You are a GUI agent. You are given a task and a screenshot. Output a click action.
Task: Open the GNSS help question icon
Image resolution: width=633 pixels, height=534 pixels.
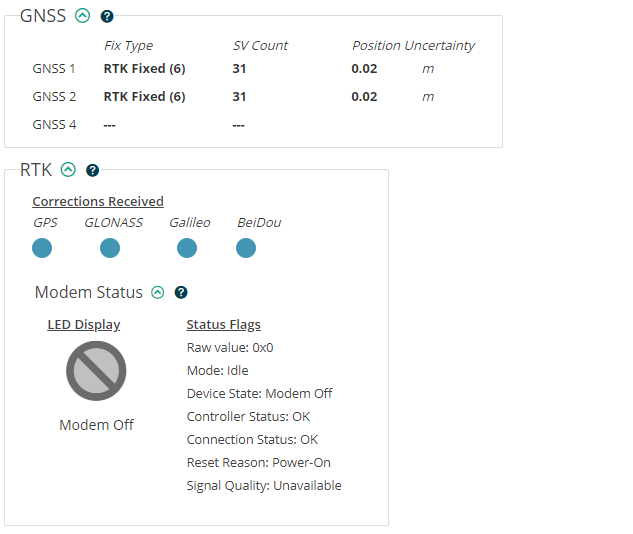(x=107, y=17)
